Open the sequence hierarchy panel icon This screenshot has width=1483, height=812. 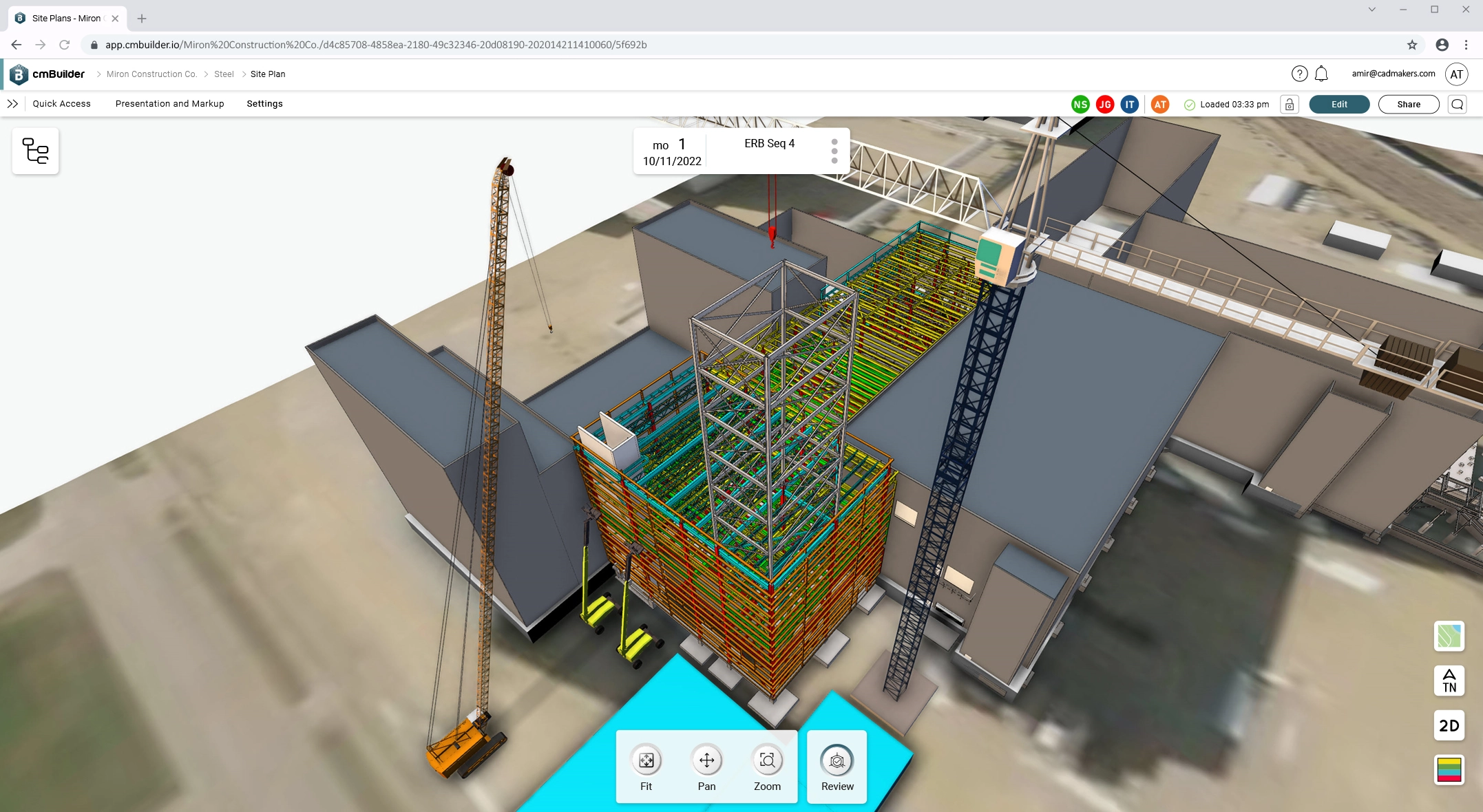pyautogui.click(x=35, y=151)
